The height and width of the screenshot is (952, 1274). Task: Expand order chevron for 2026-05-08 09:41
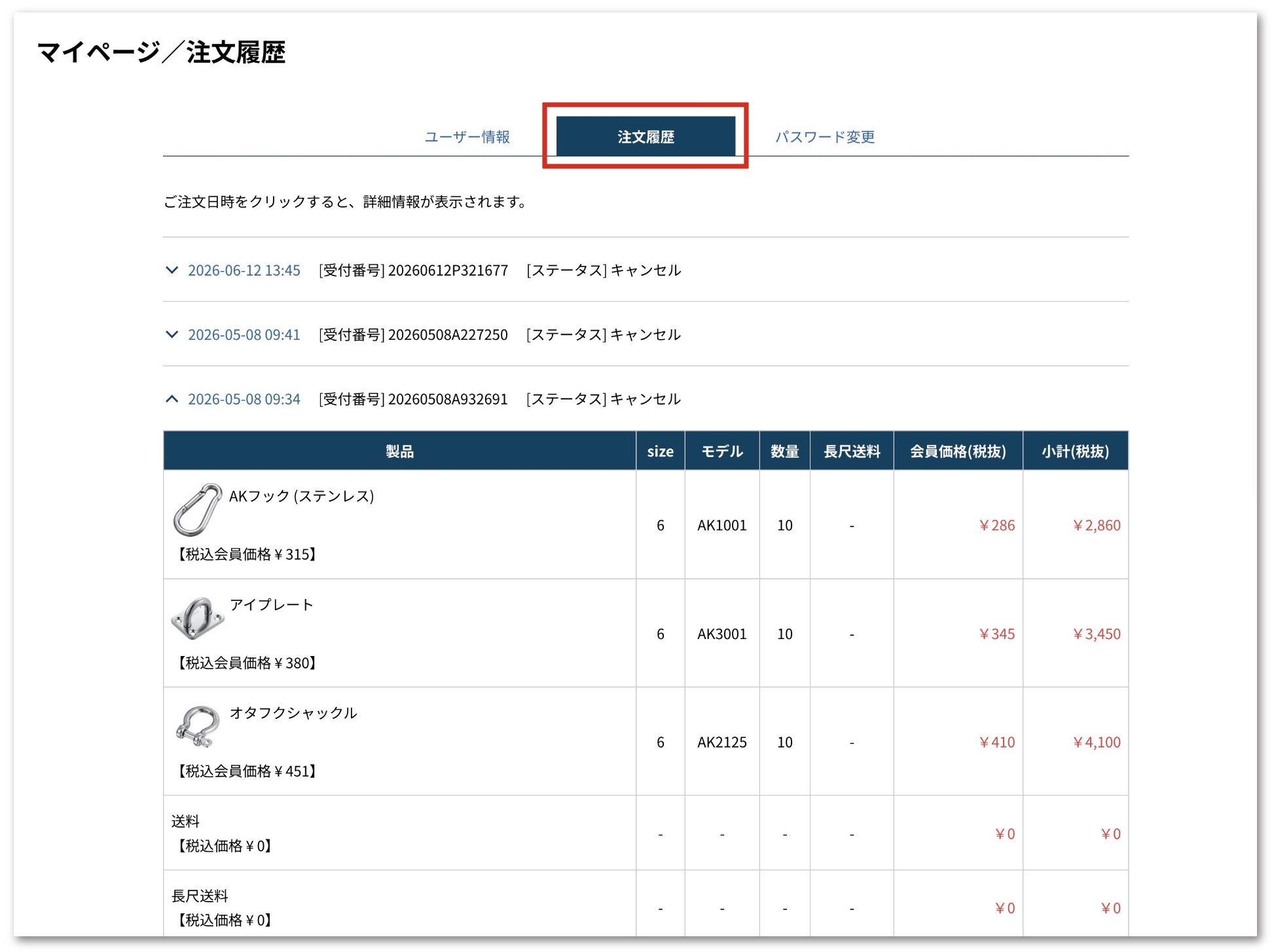point(172,334)
